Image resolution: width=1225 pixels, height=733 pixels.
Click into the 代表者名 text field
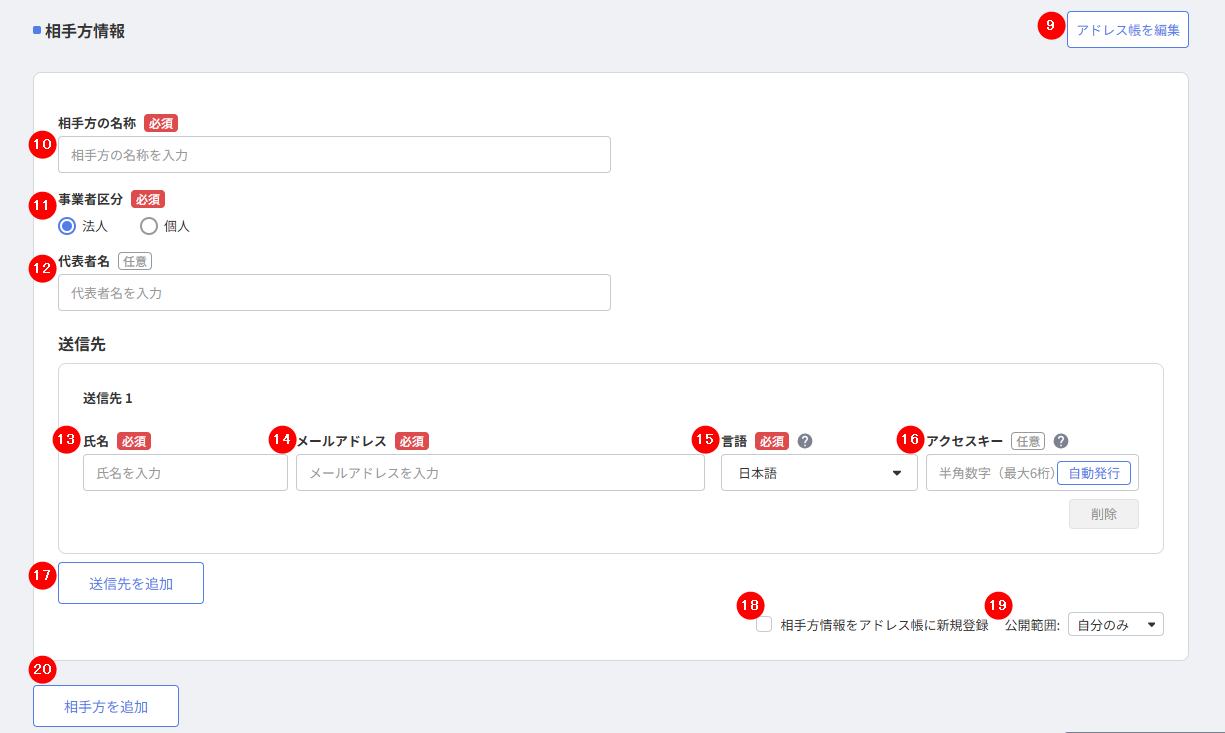click(x=334, y=293)
